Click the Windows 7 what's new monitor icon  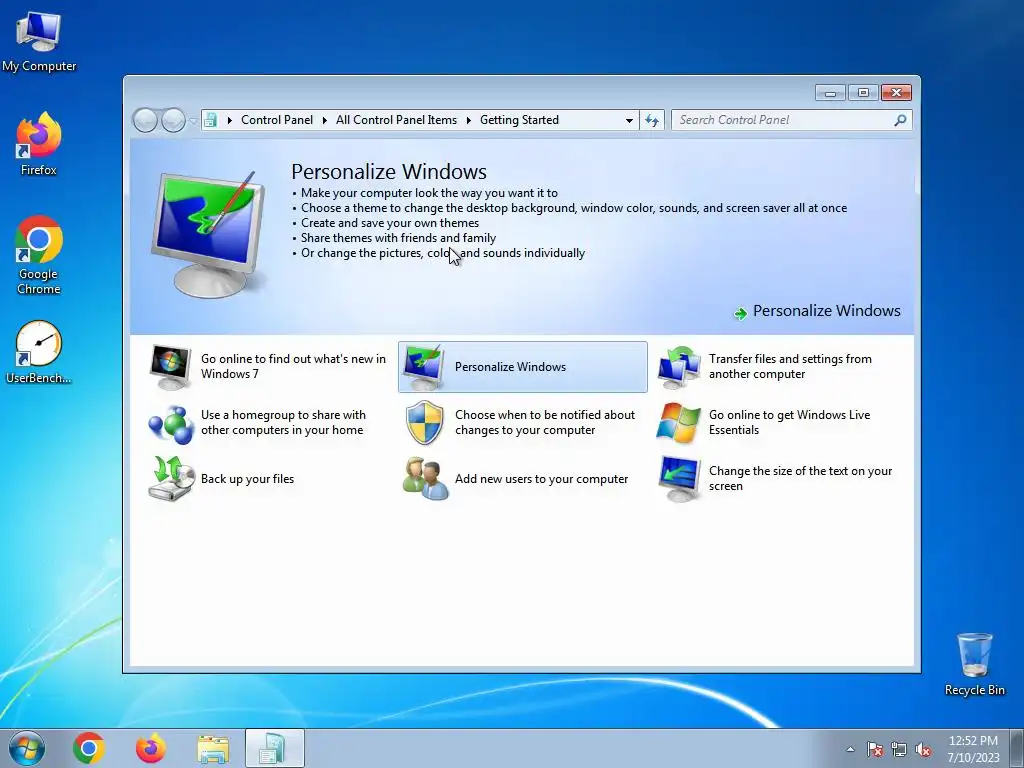click(x=170, y=367)
